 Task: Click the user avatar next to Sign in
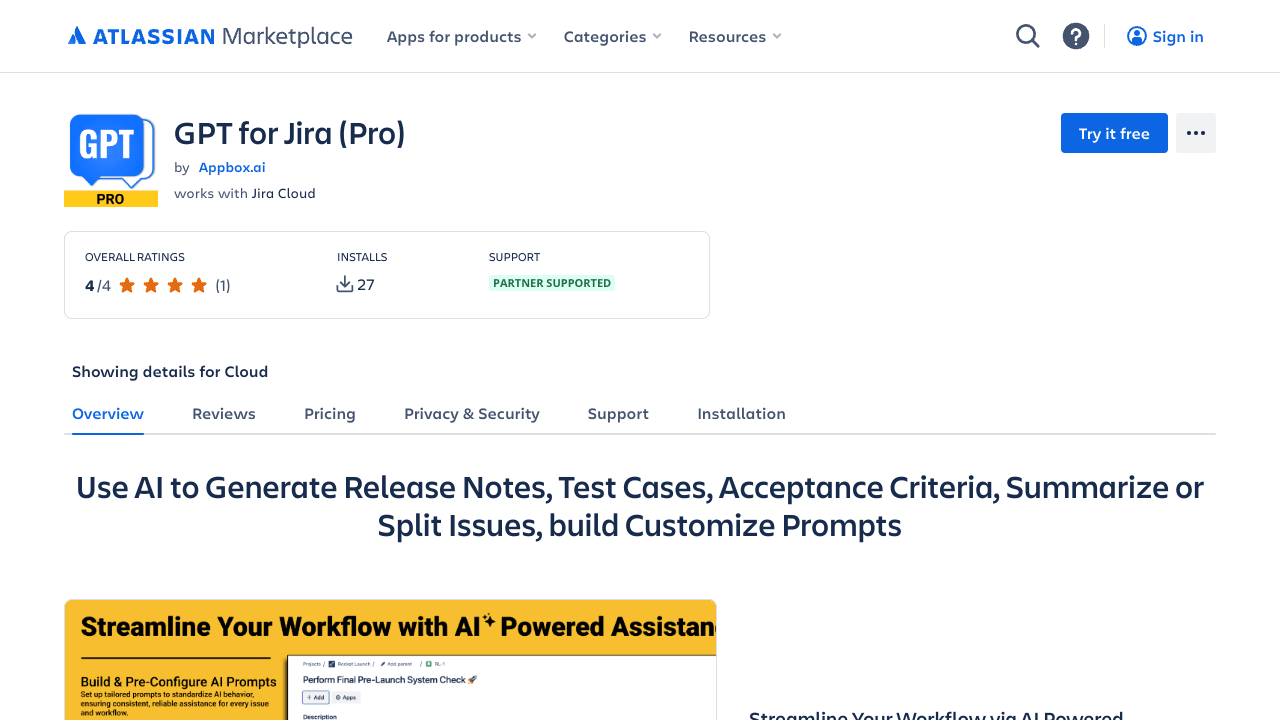pyautogui.click(x=1136, y=36)
